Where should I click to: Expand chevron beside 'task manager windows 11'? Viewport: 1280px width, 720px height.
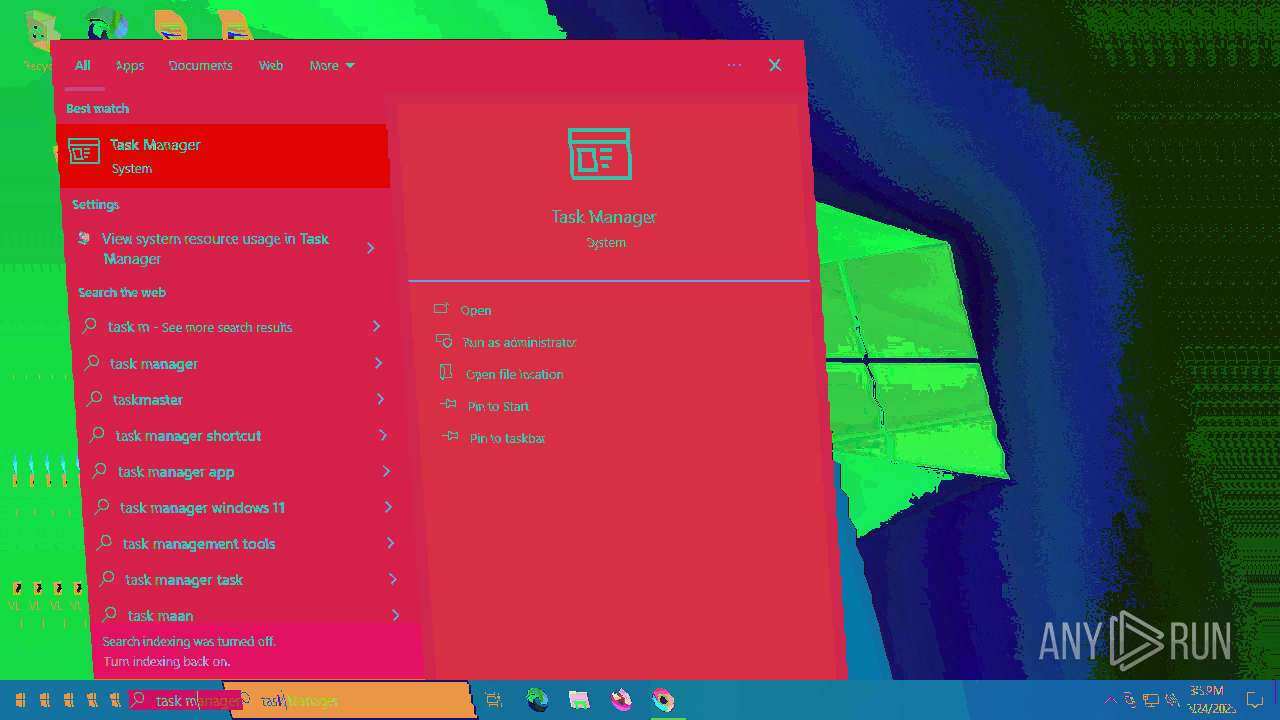pyautogui.click(x=388, y=507)
